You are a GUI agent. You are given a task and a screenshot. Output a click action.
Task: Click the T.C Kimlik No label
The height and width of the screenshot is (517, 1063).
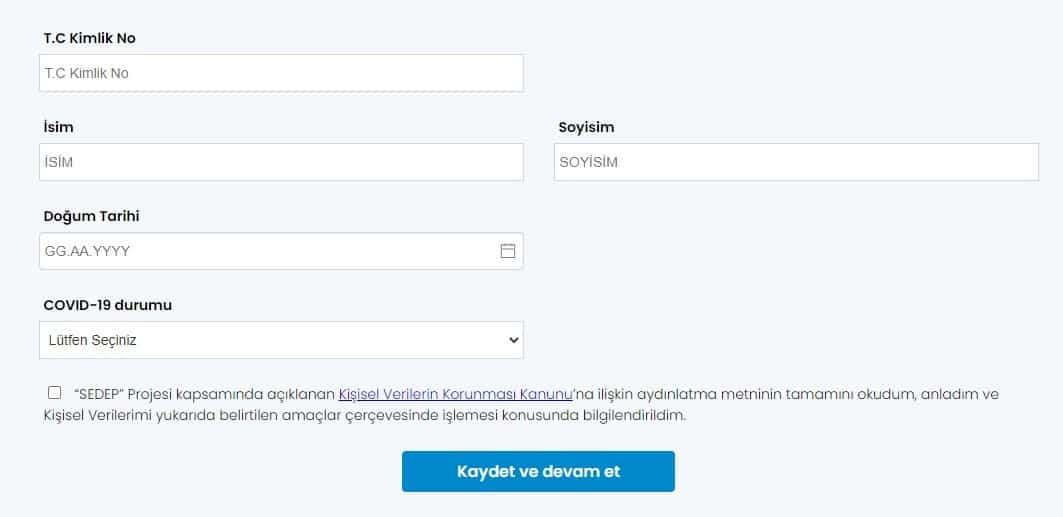(x=89, y=38)
